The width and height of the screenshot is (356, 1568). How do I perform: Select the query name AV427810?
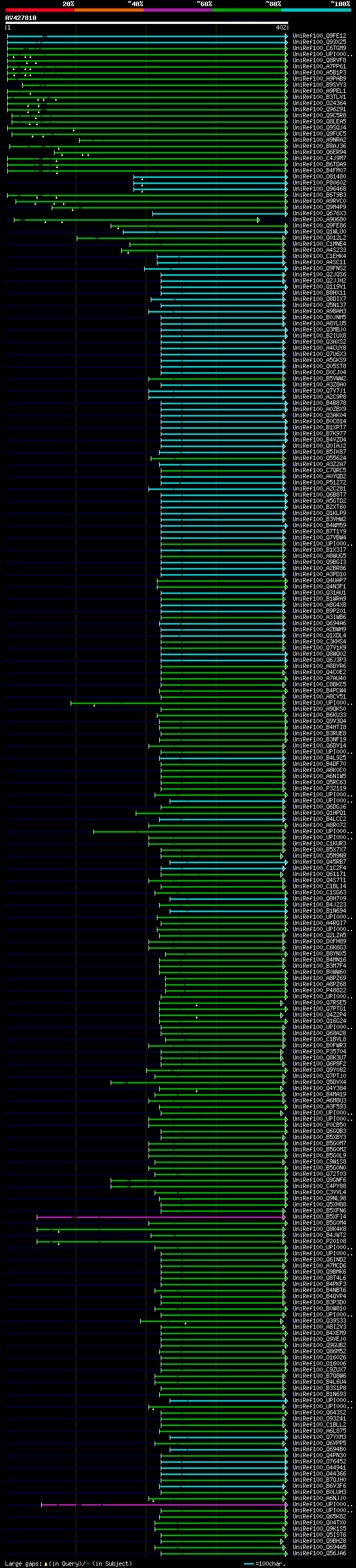pos(21,18)
